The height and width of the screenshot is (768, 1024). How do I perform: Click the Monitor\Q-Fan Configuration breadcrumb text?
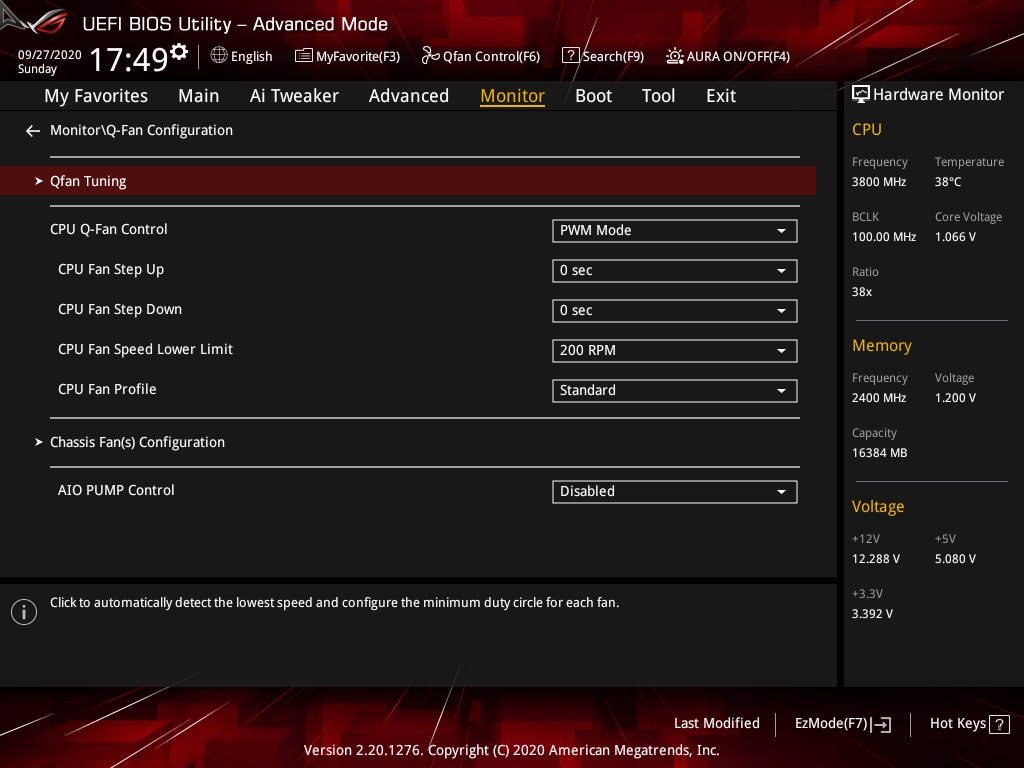coord(141,131)
